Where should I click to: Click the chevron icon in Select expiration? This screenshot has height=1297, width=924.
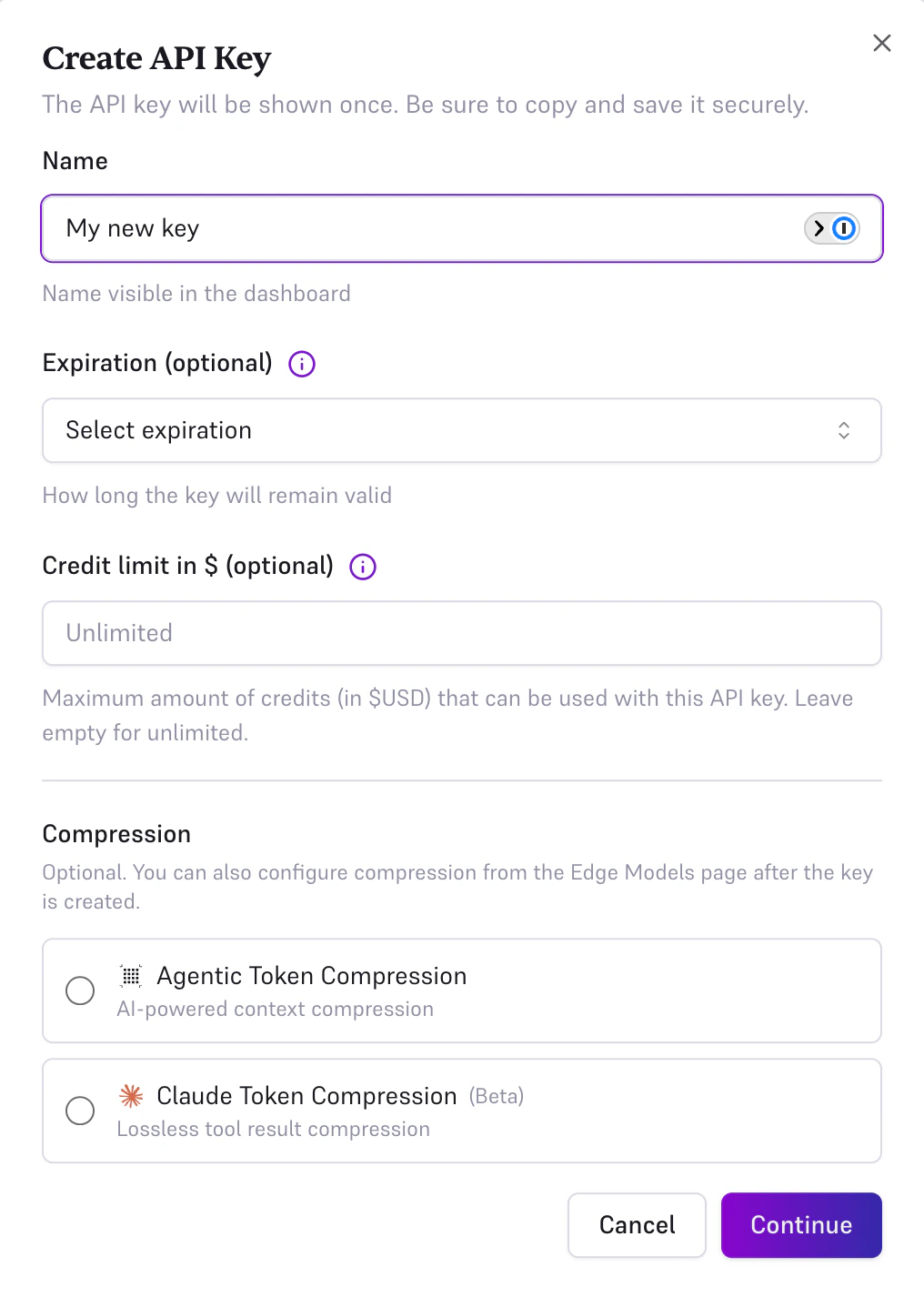coord(844,430)
